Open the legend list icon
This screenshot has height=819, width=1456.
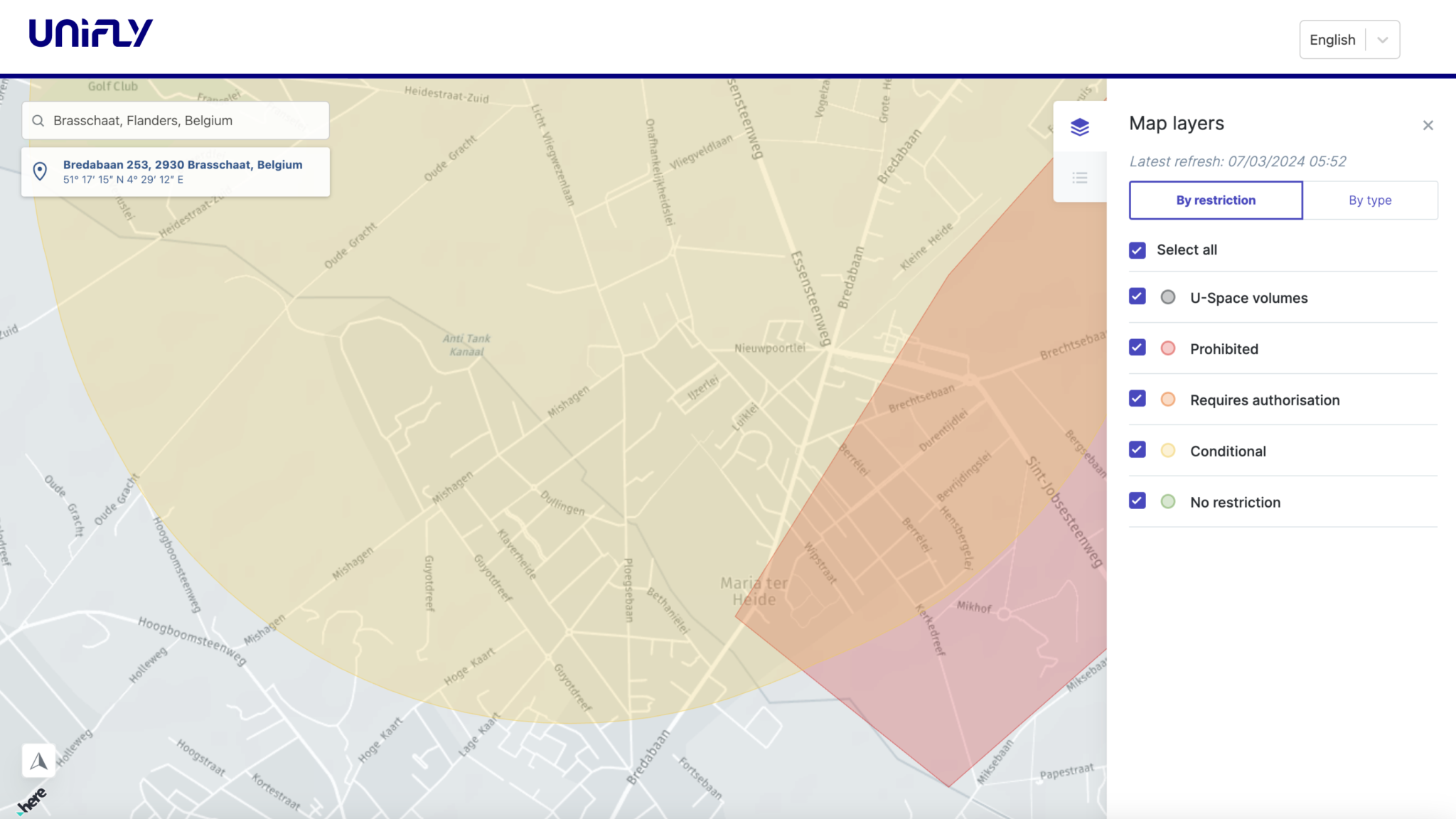1079,178
